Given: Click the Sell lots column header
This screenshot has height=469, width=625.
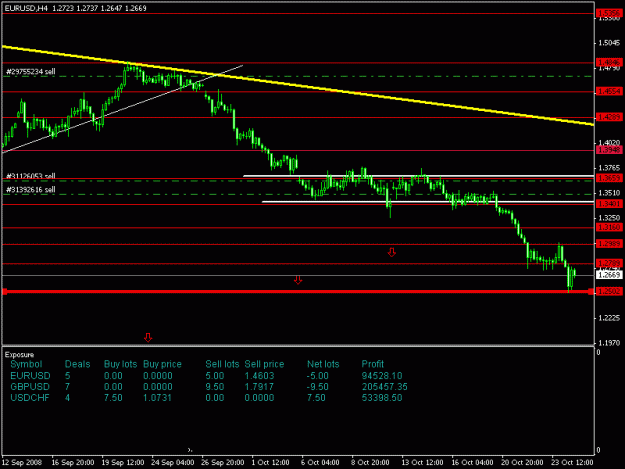Looking at the screenshot, I should 222,364.
